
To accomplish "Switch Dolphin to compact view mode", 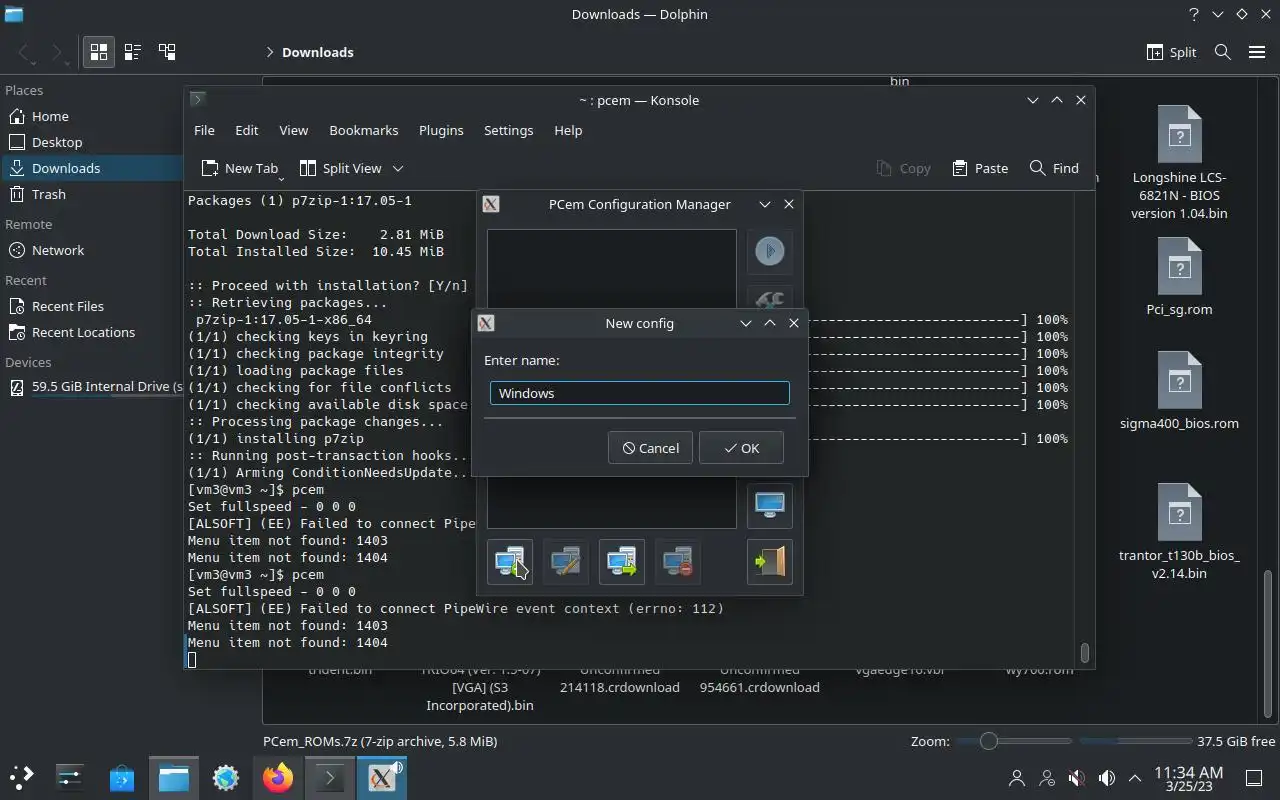I will [x=133, y=52].
